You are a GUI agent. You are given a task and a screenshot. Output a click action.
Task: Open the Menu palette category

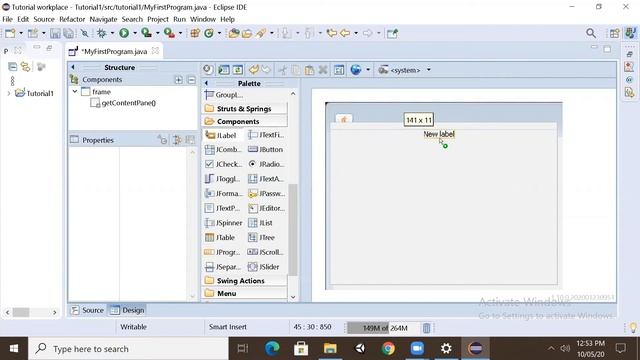244,293
